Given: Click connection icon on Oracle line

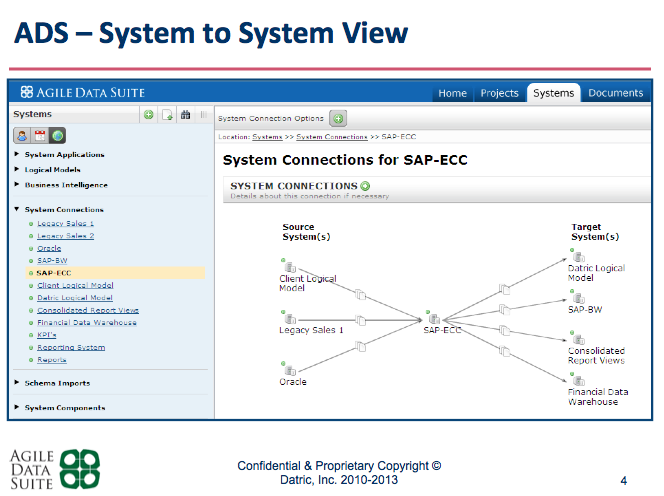Looking at the screenshot, I should pyautogui.click(x=360, y=347).
